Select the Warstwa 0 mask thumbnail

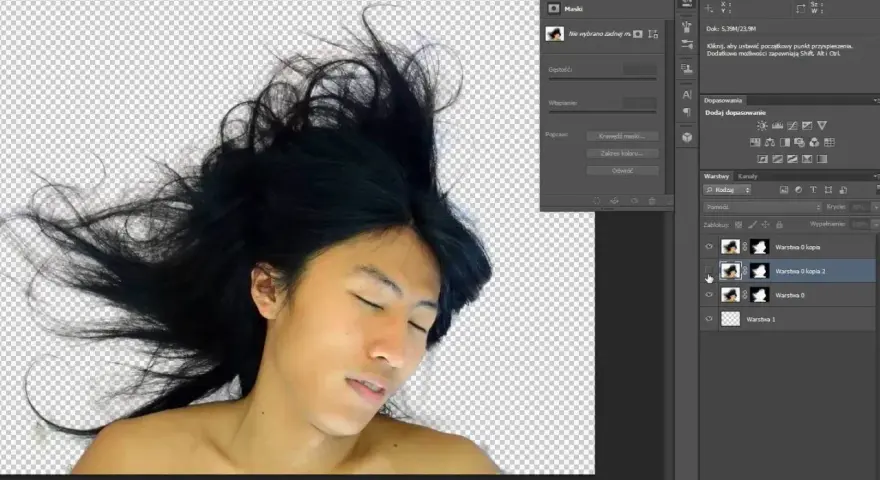coord(759,295)
